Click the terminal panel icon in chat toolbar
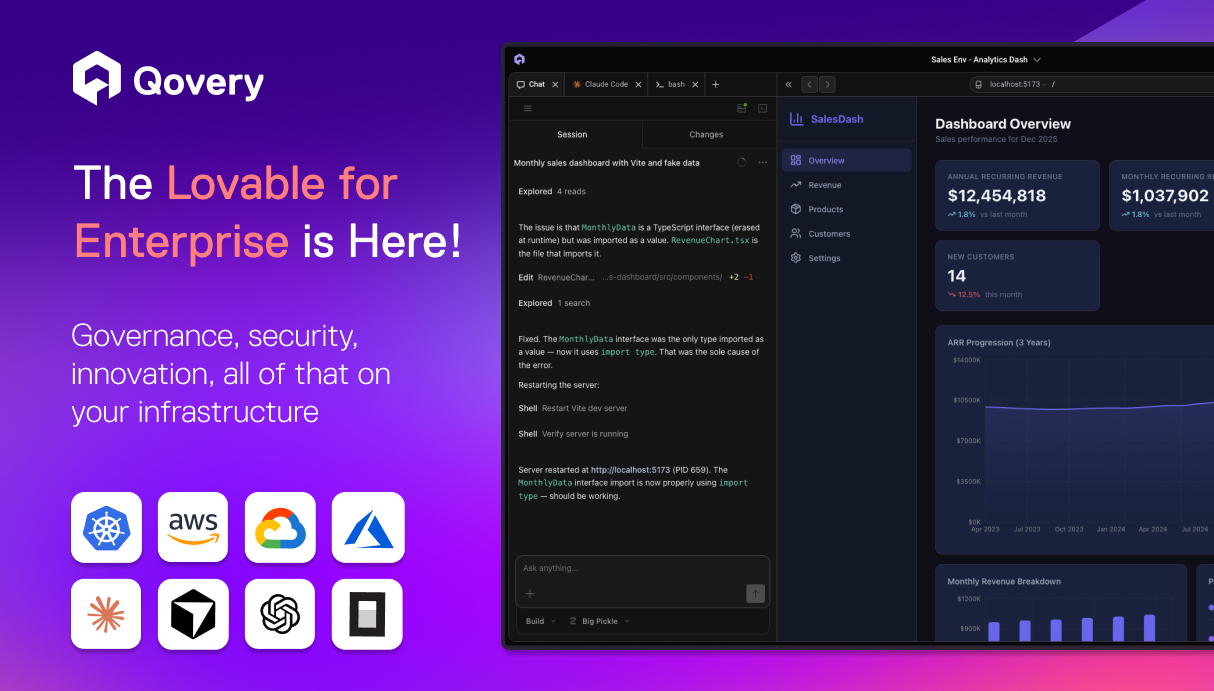The height and width of the screenshot is (691, 1214). pos(762,108)
